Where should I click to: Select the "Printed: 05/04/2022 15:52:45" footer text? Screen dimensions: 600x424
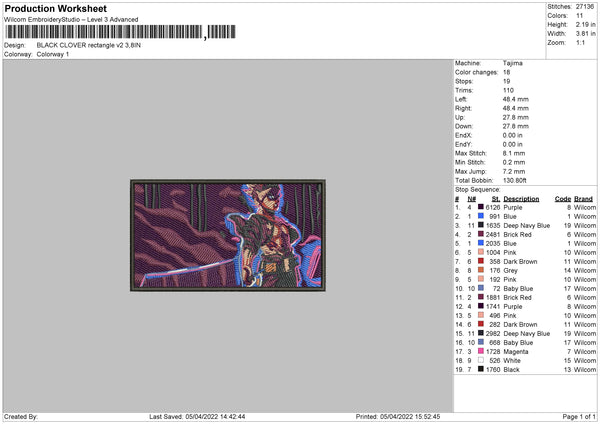point(398,416)
